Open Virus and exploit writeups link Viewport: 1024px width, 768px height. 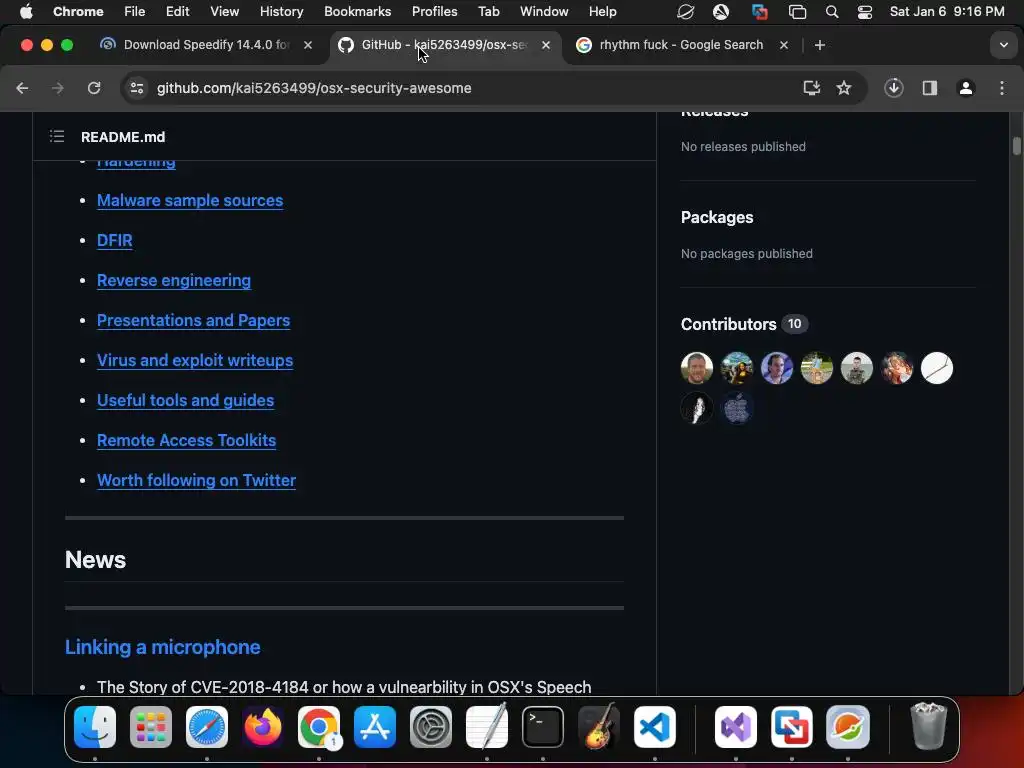[195, 360]
